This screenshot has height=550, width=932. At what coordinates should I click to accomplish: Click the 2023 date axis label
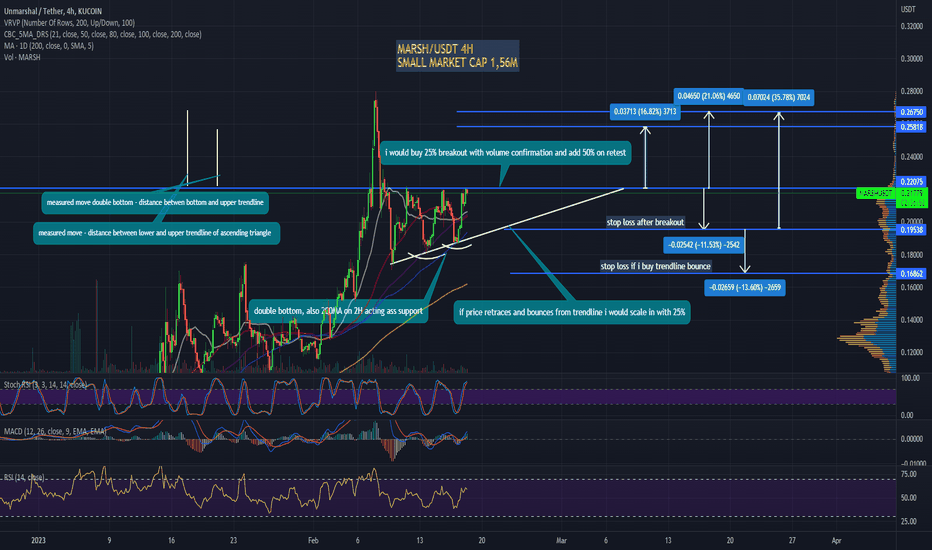click(38, 540)
